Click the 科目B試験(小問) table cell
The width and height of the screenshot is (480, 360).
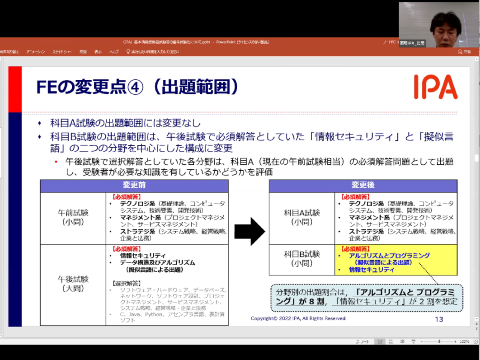point(302,260)
